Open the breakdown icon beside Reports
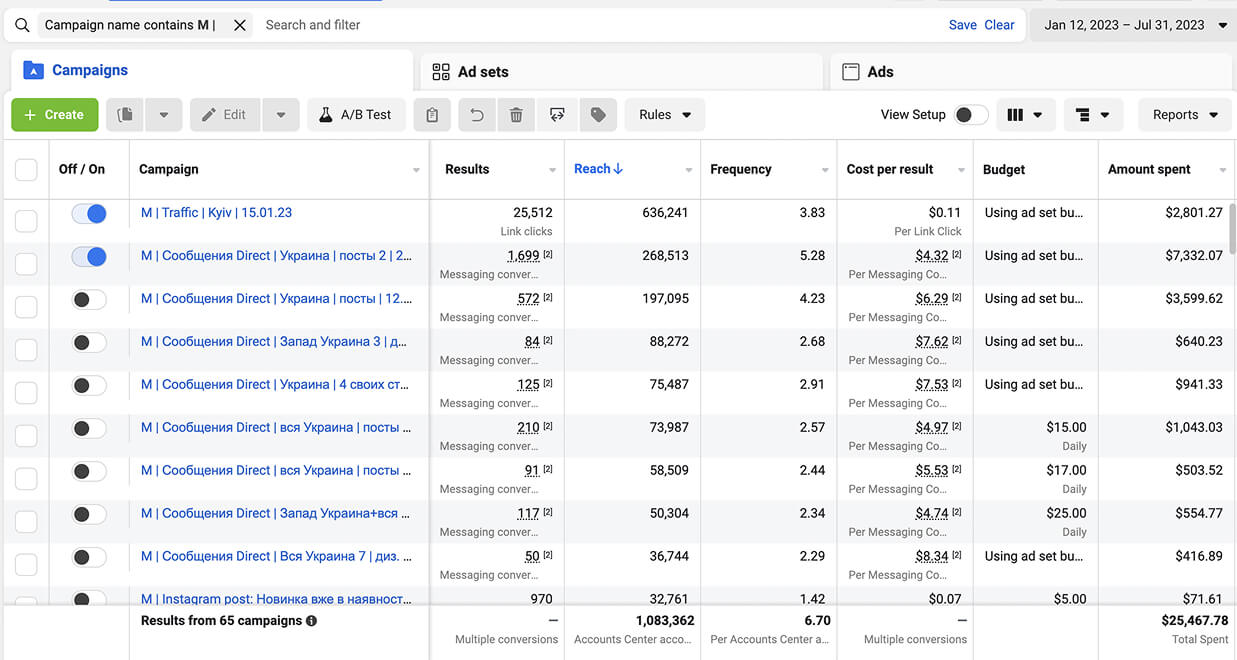This screenshot has width=1237, height=660. [x=1093, y=115]
